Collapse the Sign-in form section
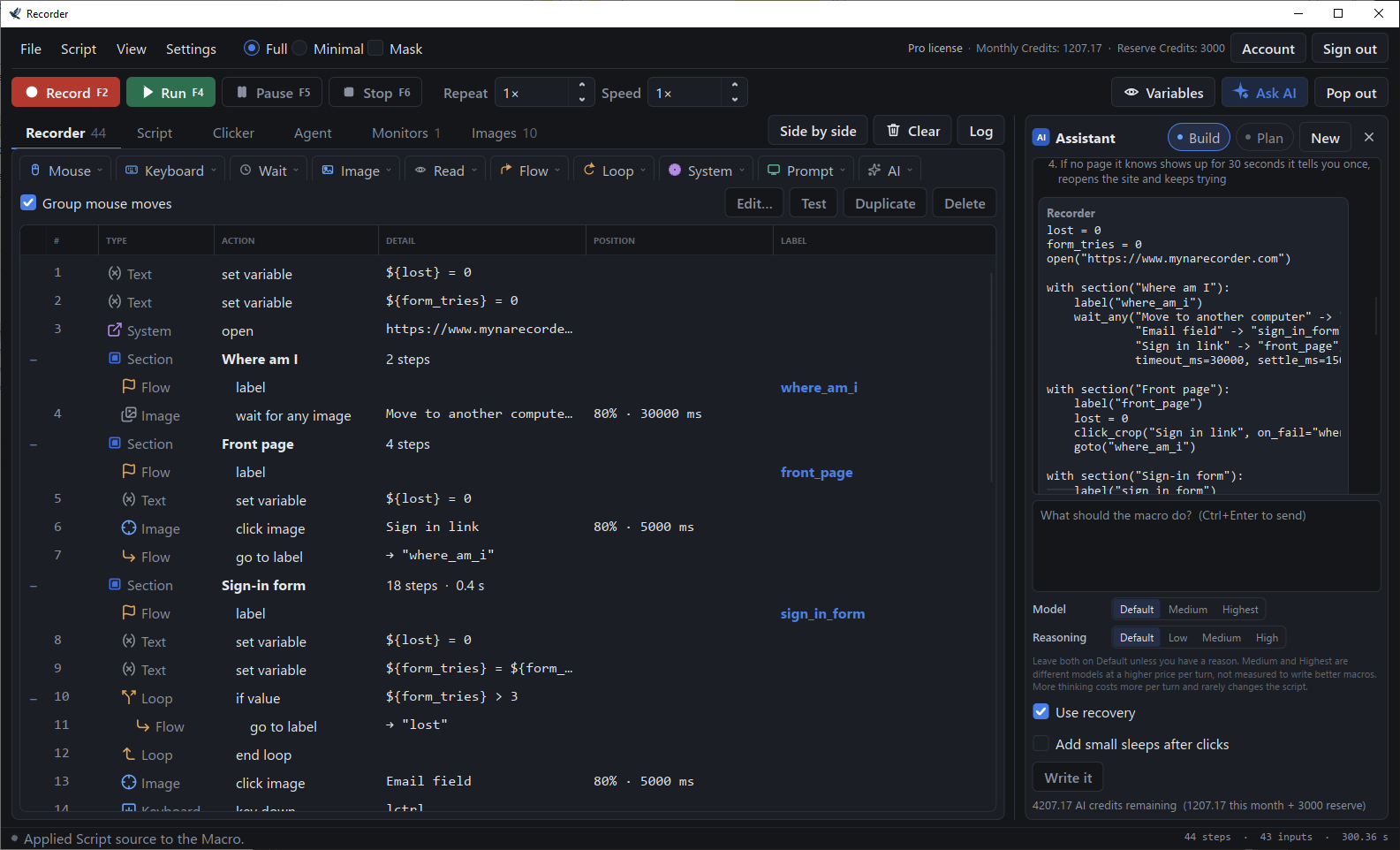Viewport: 1400px width, 850px height. [34, 585]
